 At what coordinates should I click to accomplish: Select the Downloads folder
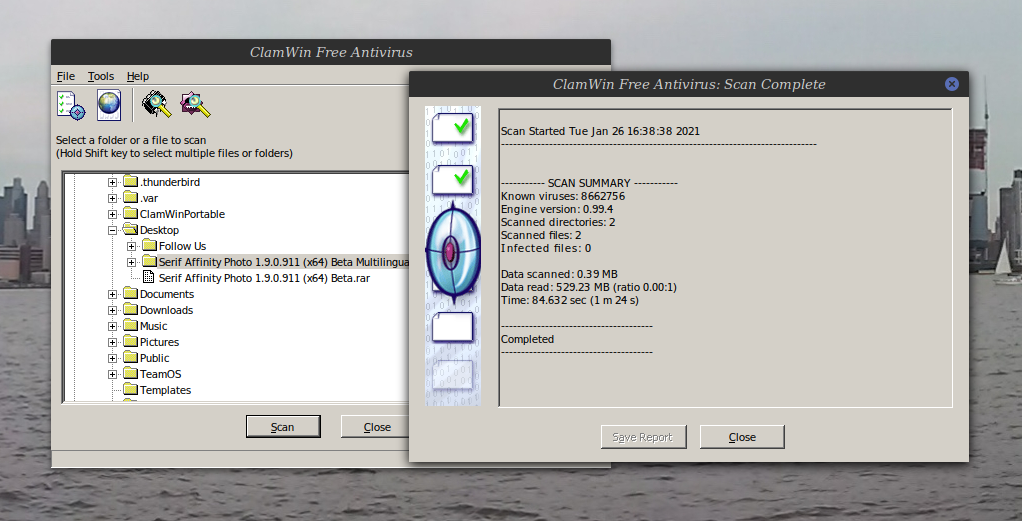(166, 310)
